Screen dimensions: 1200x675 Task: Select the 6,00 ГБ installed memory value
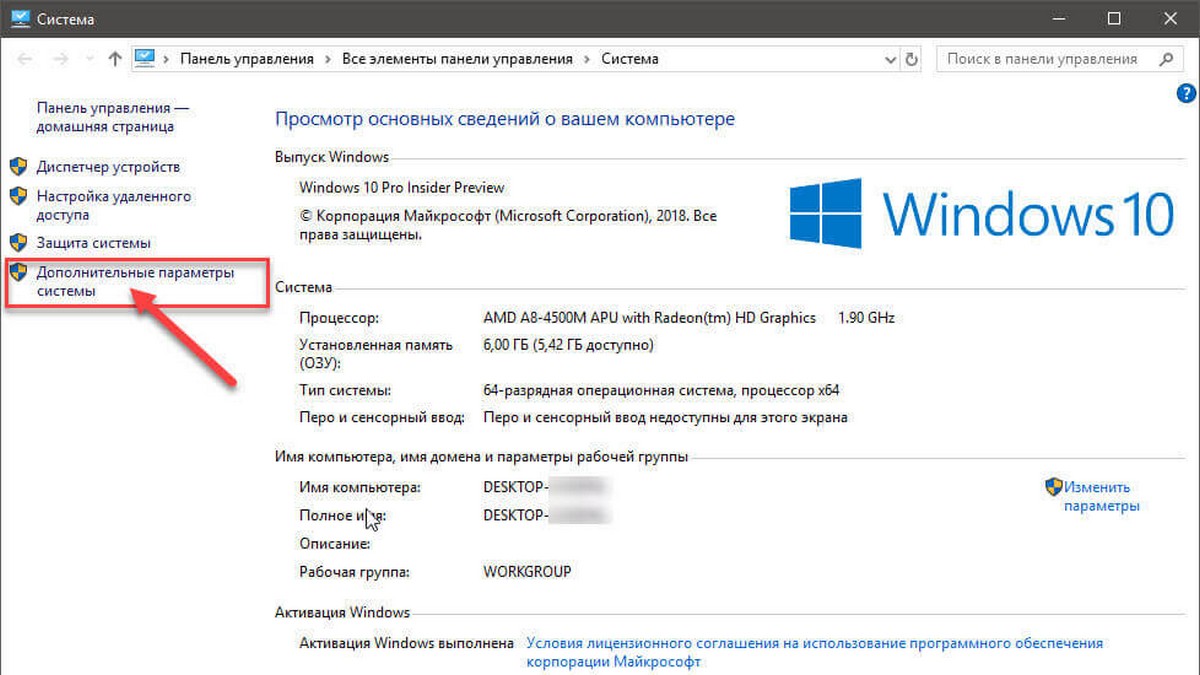[568, 345]
